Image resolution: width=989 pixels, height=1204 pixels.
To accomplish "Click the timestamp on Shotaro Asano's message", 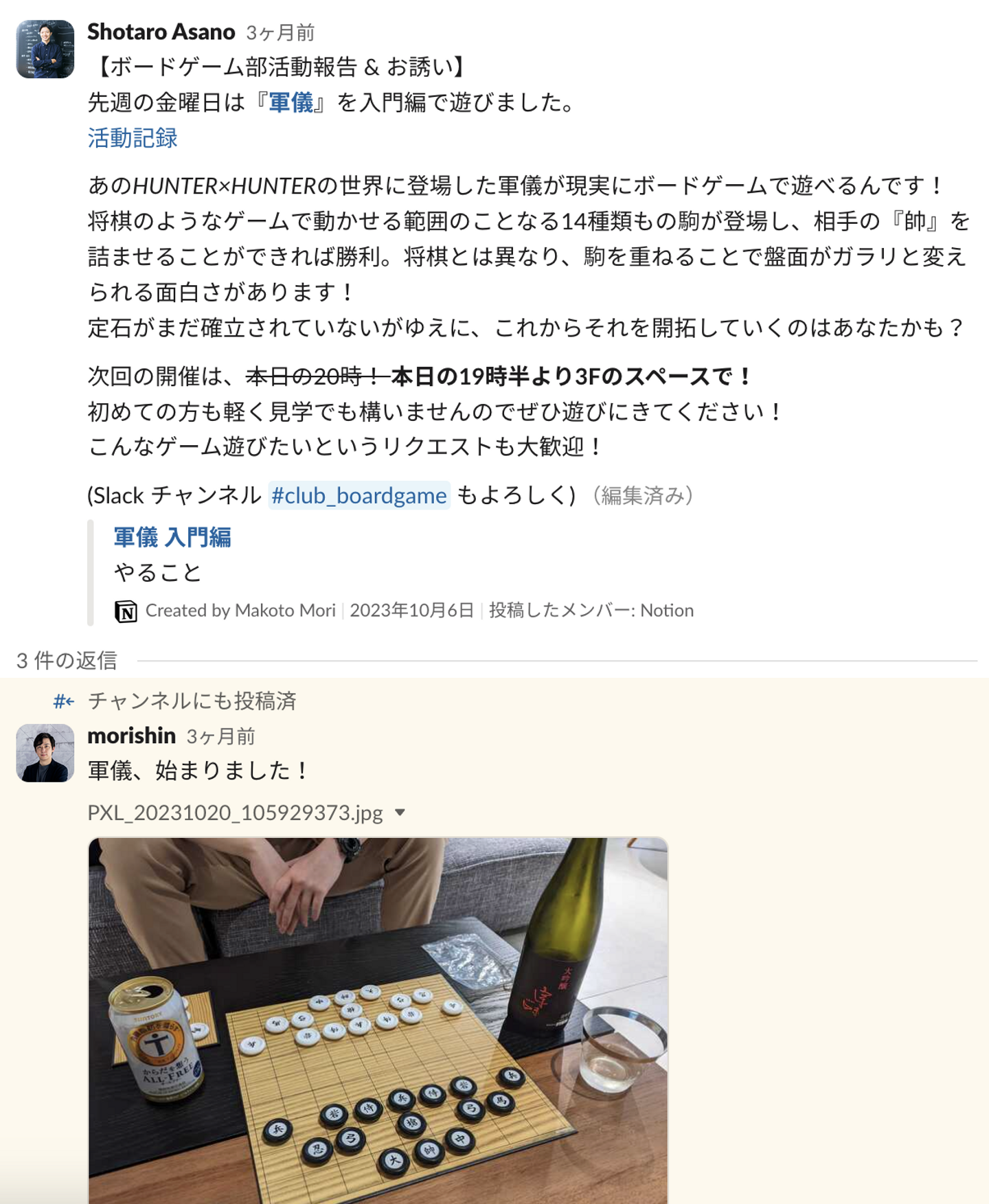I will pyautogui.click(x=280, y=33).
